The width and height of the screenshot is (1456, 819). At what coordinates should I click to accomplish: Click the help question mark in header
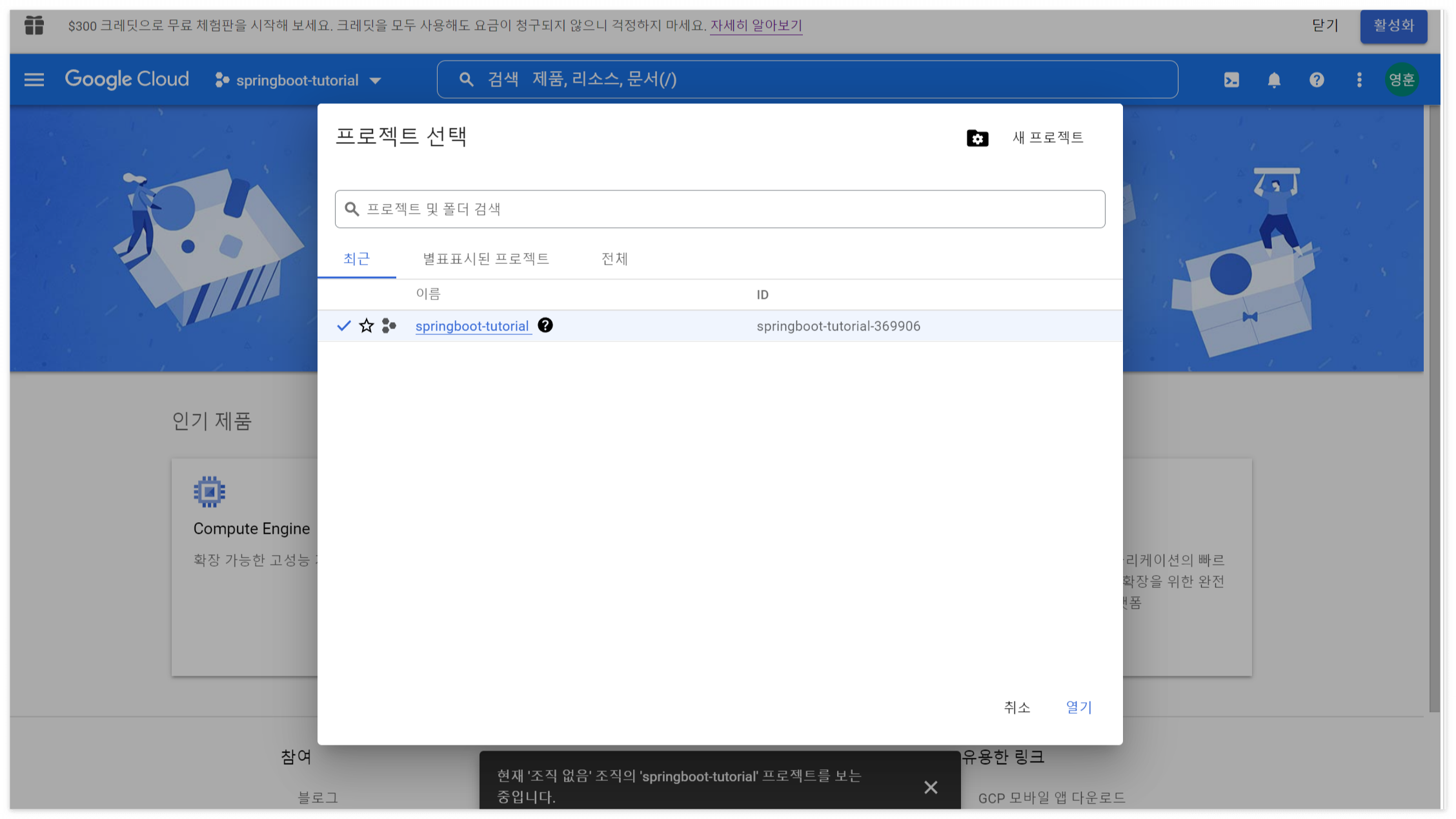1316,79
